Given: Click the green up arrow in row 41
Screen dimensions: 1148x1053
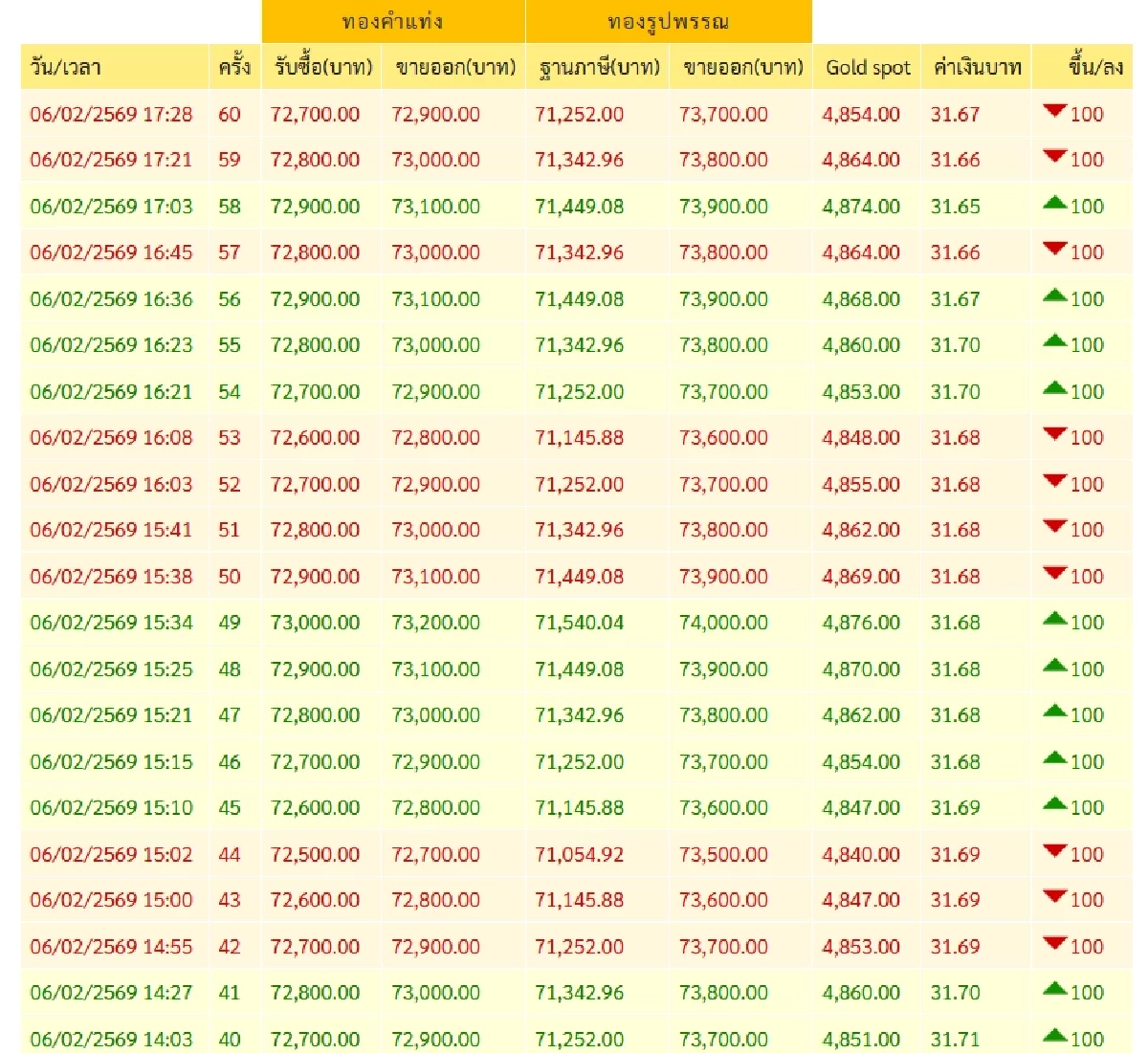Looking at the screenshot, I should click(x=1054, y=990).
